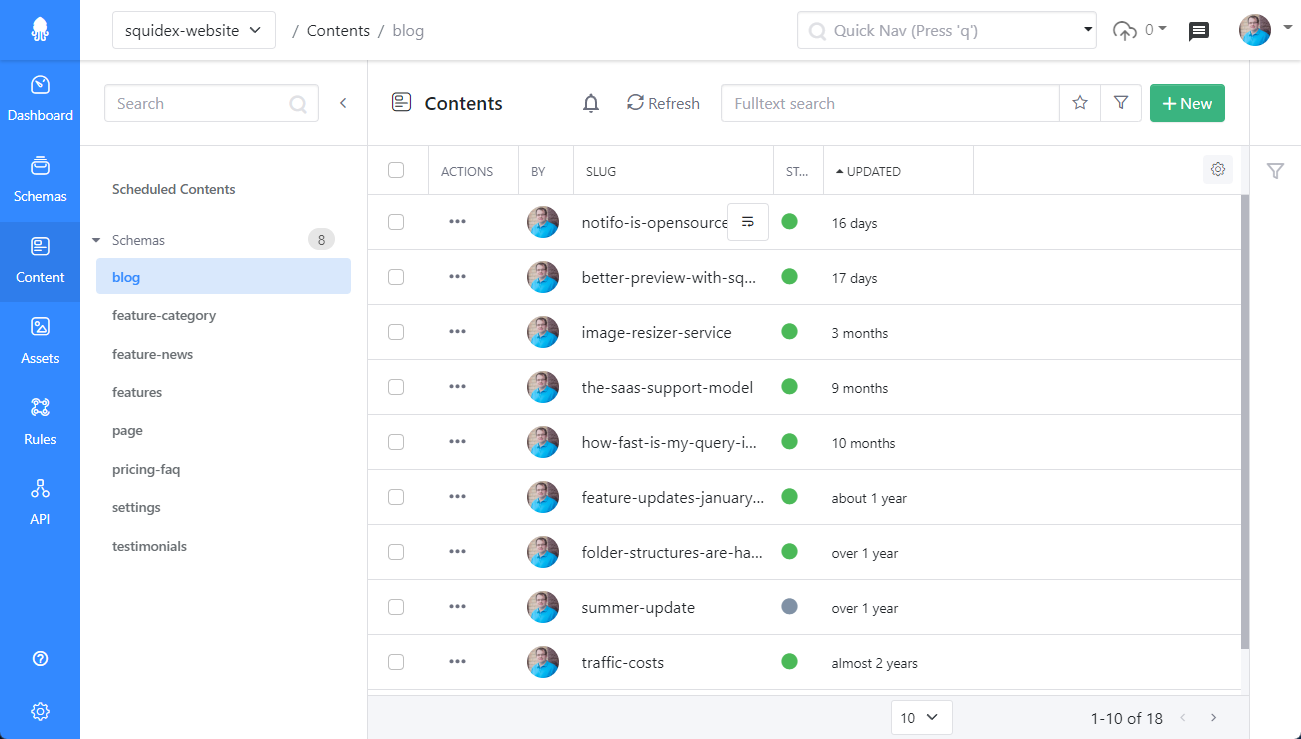
Task: Switch to the feature-news schema
Action: tap(152, 353)
